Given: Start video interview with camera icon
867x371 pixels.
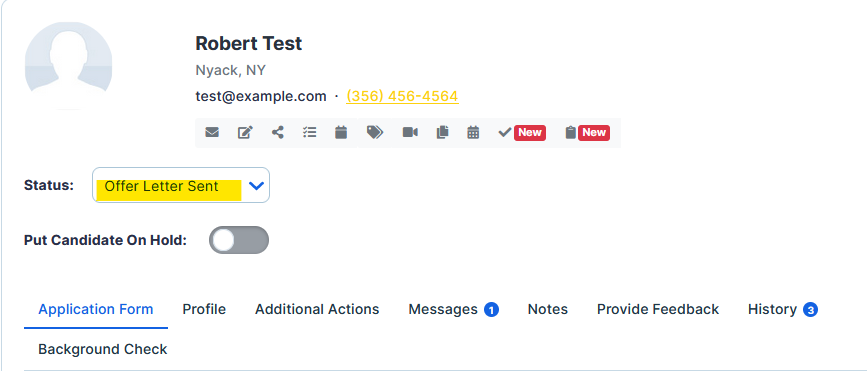Looking at the screenshot, I should tap(410, 132).
